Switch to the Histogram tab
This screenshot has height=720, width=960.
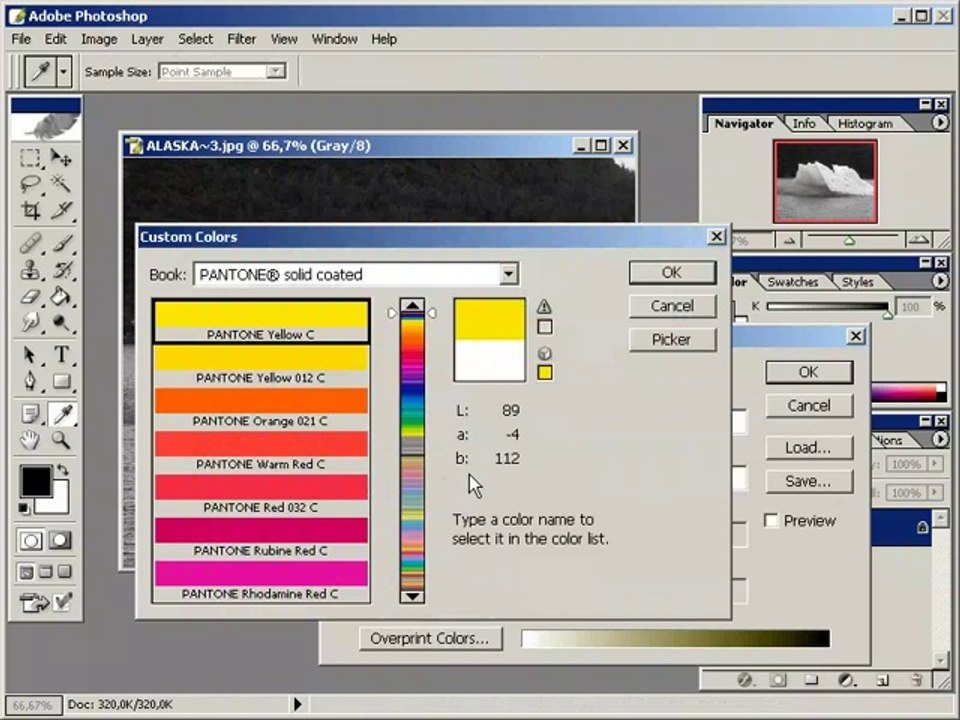865,124
